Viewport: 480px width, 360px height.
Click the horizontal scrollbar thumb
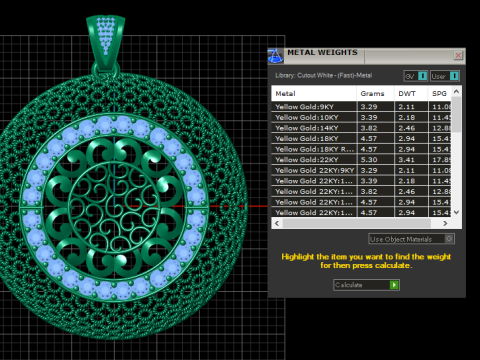(357, 223)
